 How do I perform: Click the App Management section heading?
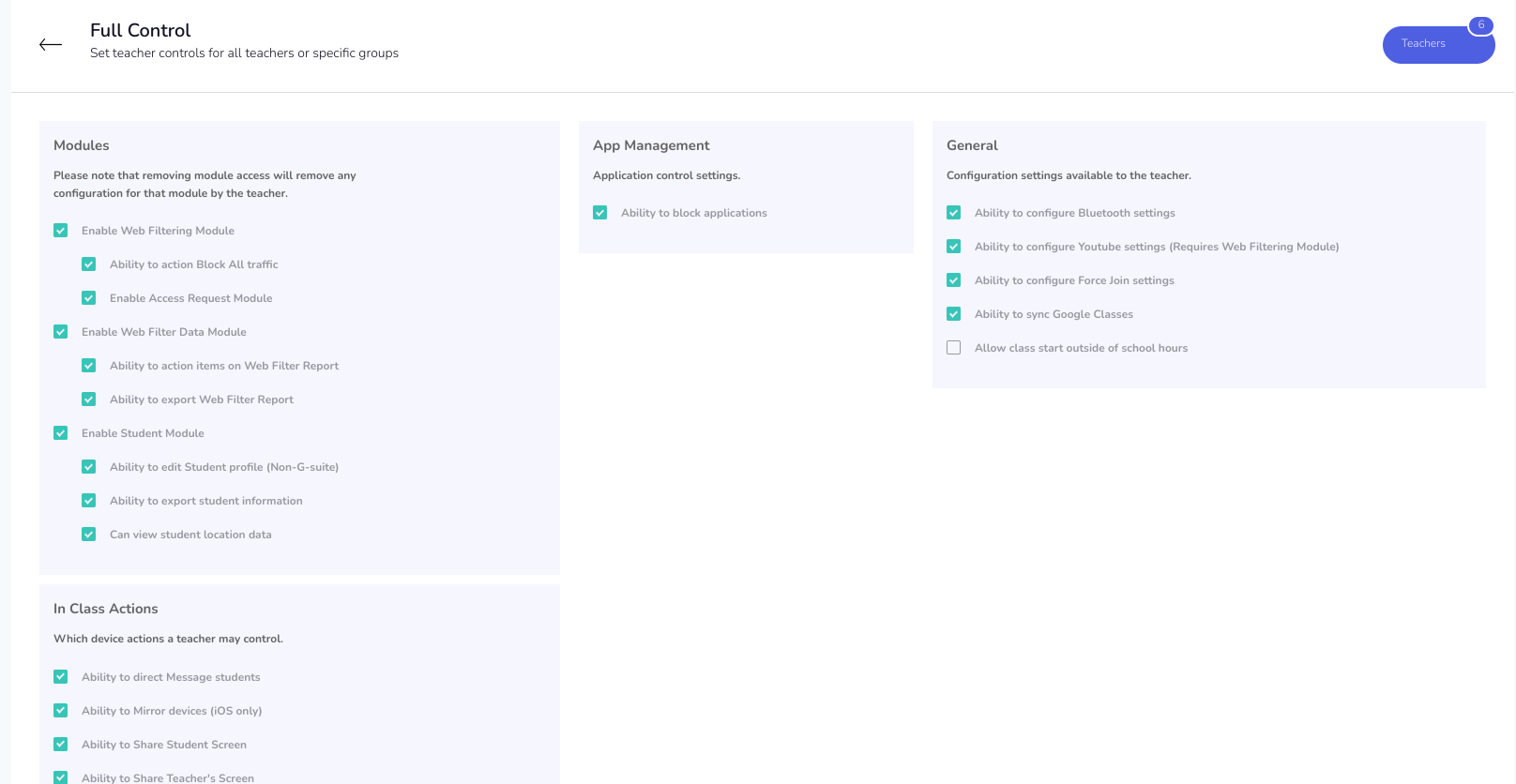(x=651, y=145)
